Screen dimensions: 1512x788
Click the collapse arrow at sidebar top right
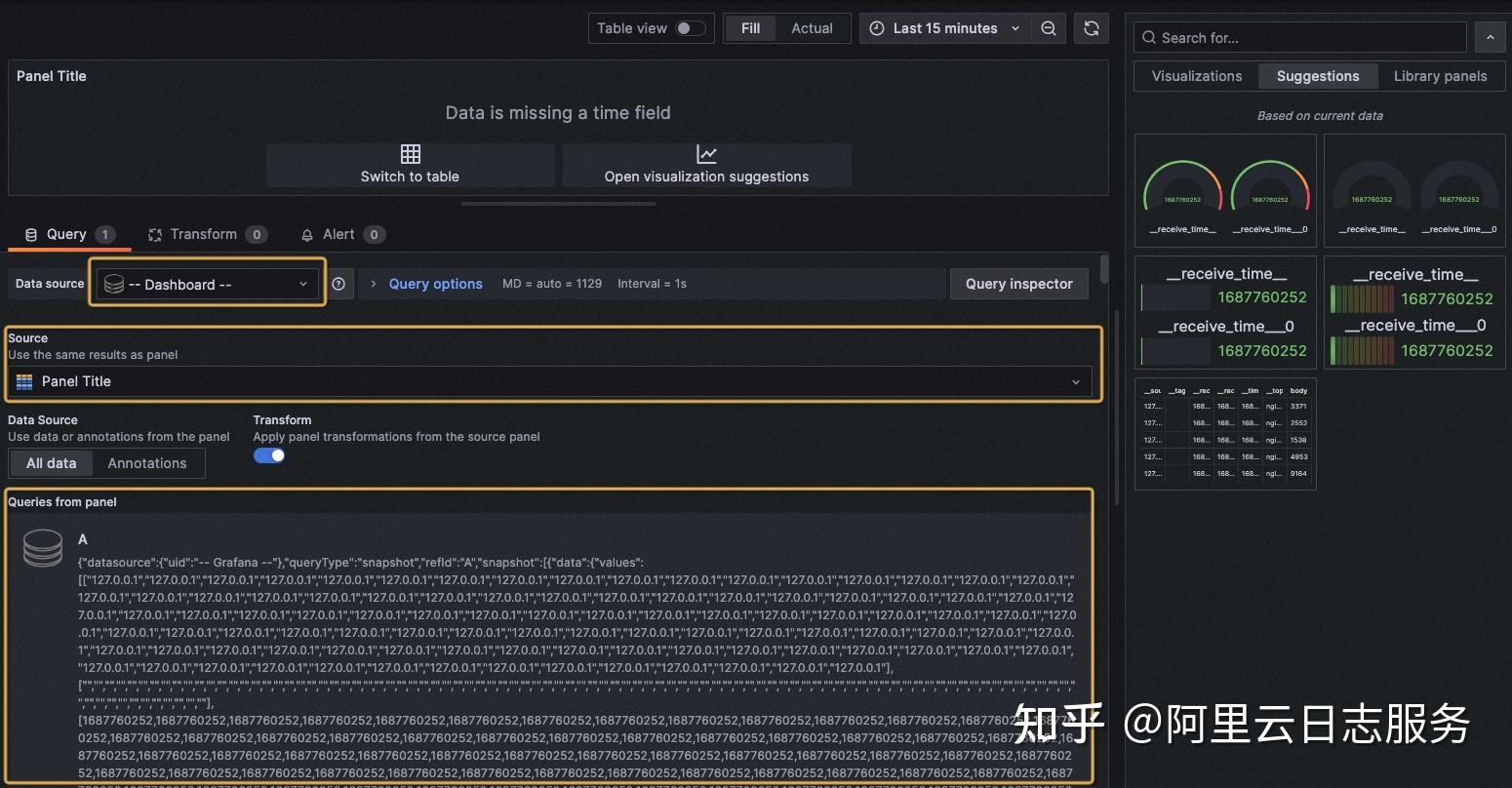pos(1490,37)
